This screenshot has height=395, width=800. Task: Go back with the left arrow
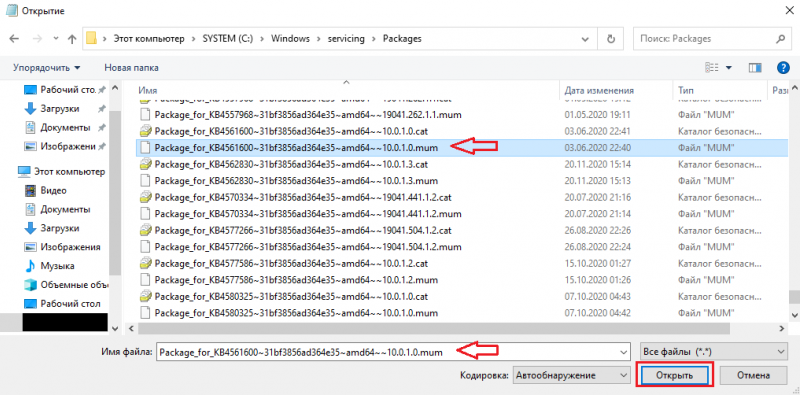[14, 39]
